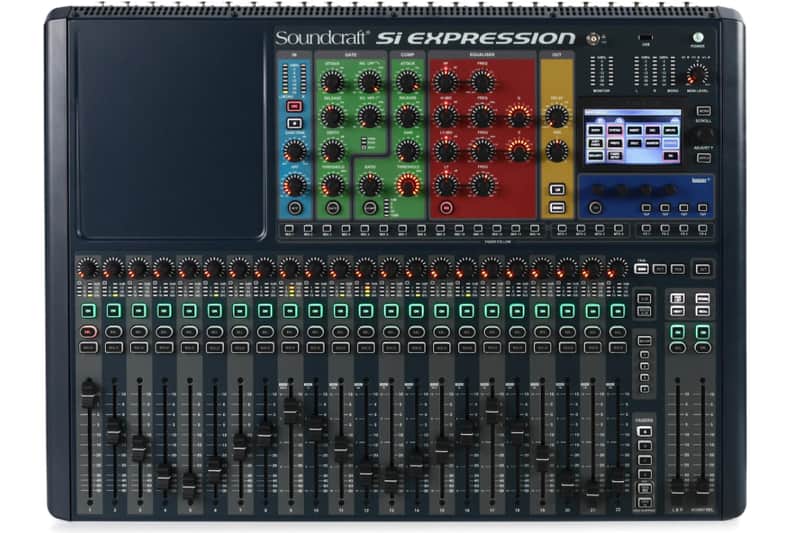This screenshot has height=533, width=800.
Task: Select fader layer A (lit white button)
Action: pos(645,432)
